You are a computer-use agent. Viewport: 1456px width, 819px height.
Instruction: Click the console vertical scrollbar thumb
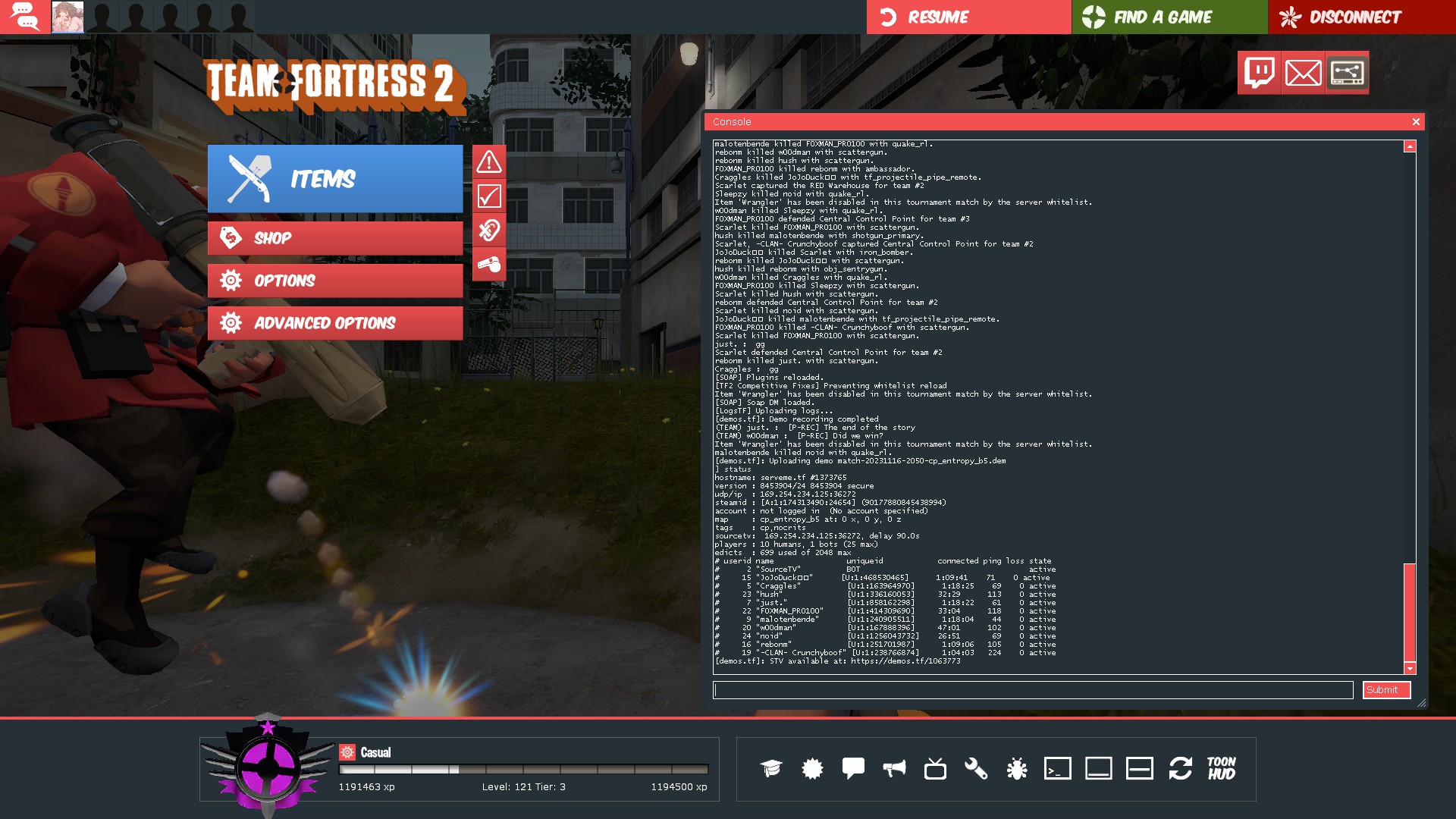[x=1410, y=612]
